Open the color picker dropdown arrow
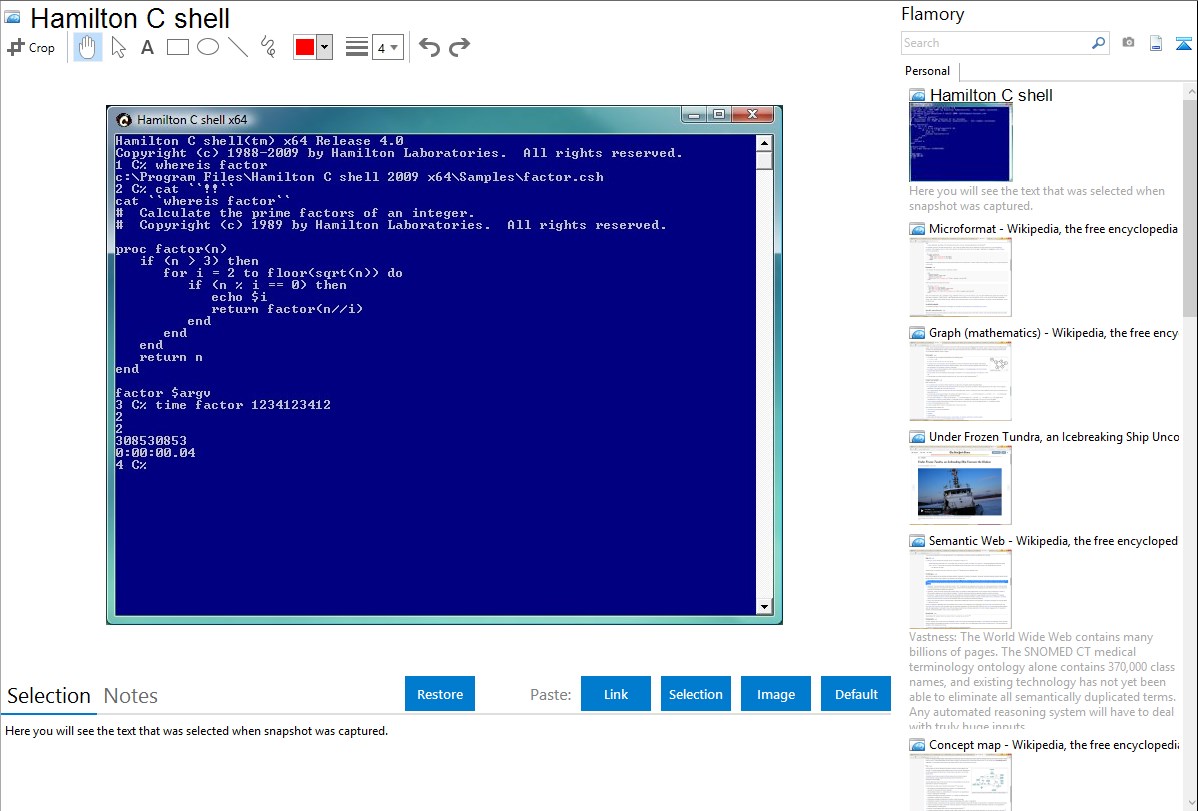This screenshot has height=811, width=1198. click(324, 47)
